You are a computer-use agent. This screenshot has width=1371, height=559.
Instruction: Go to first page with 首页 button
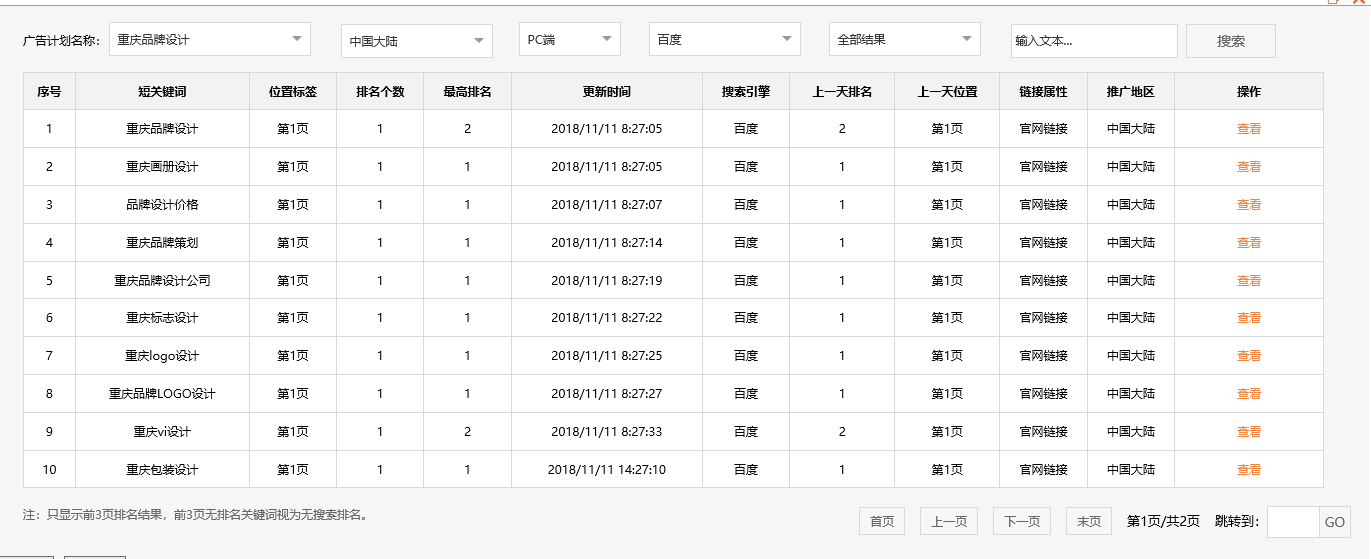tap(882, 521)
